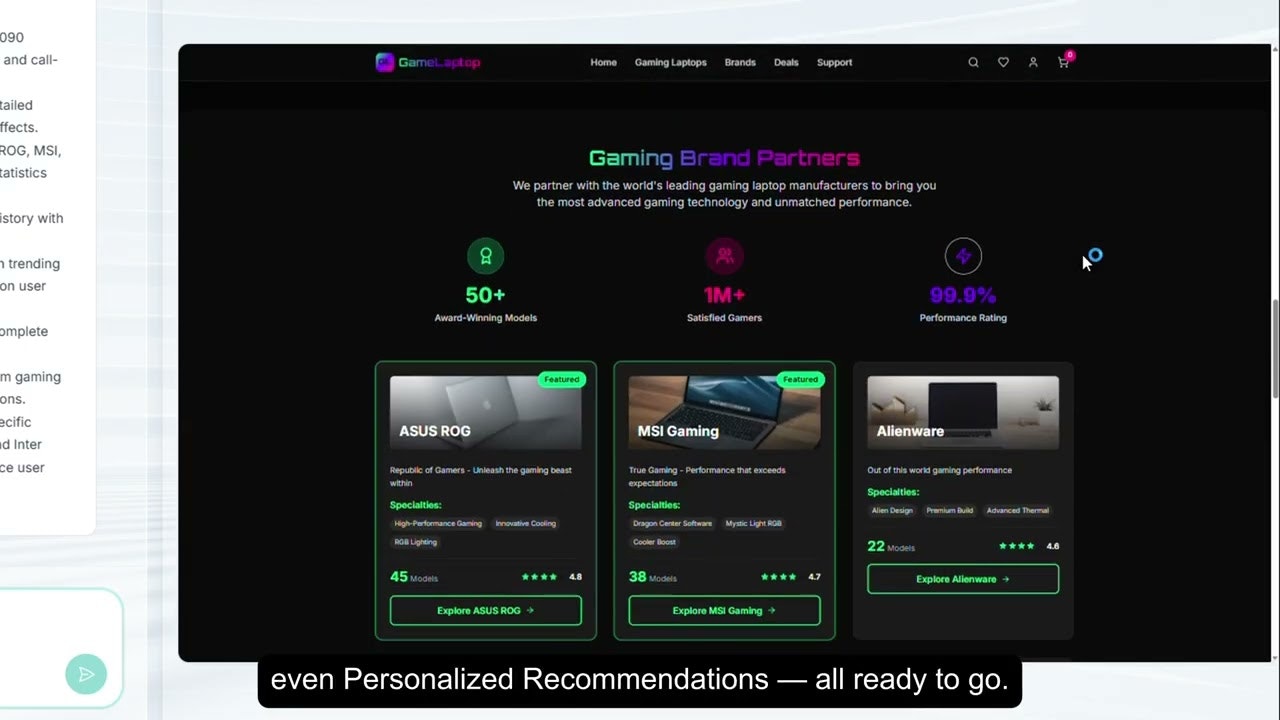
Task: Click 38 Models count text
Action: [x=653, y=577]
